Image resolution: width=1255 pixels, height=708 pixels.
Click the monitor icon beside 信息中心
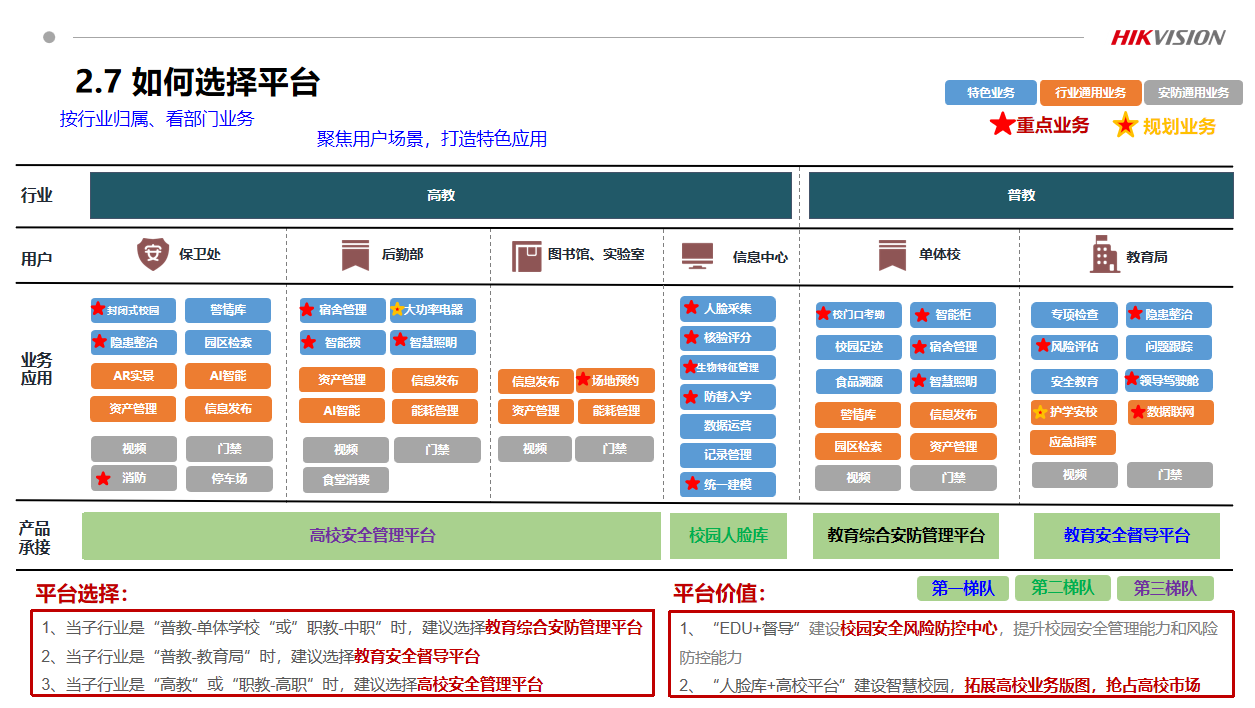[697, 255]
